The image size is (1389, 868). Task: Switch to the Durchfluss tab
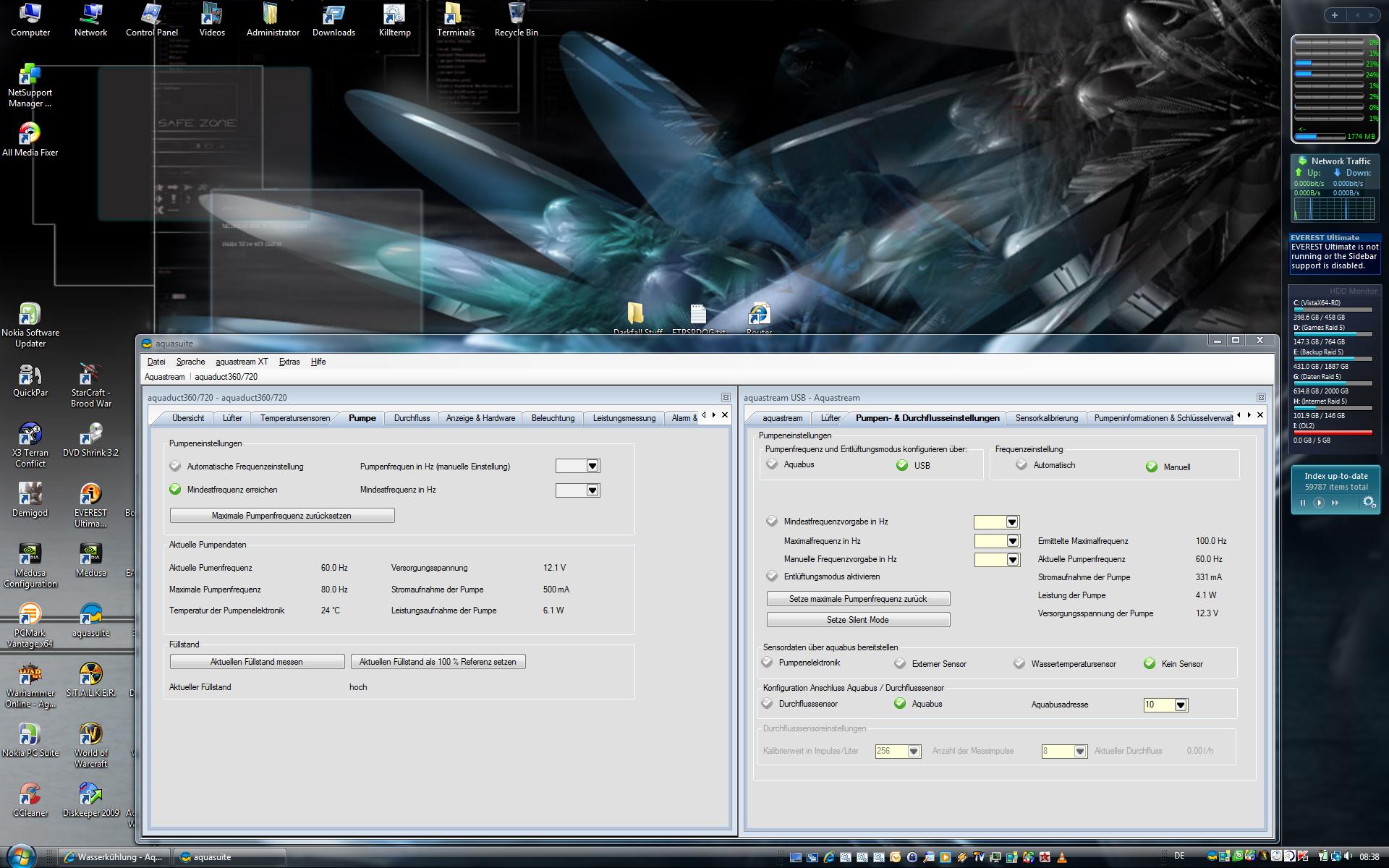[412, 418]
